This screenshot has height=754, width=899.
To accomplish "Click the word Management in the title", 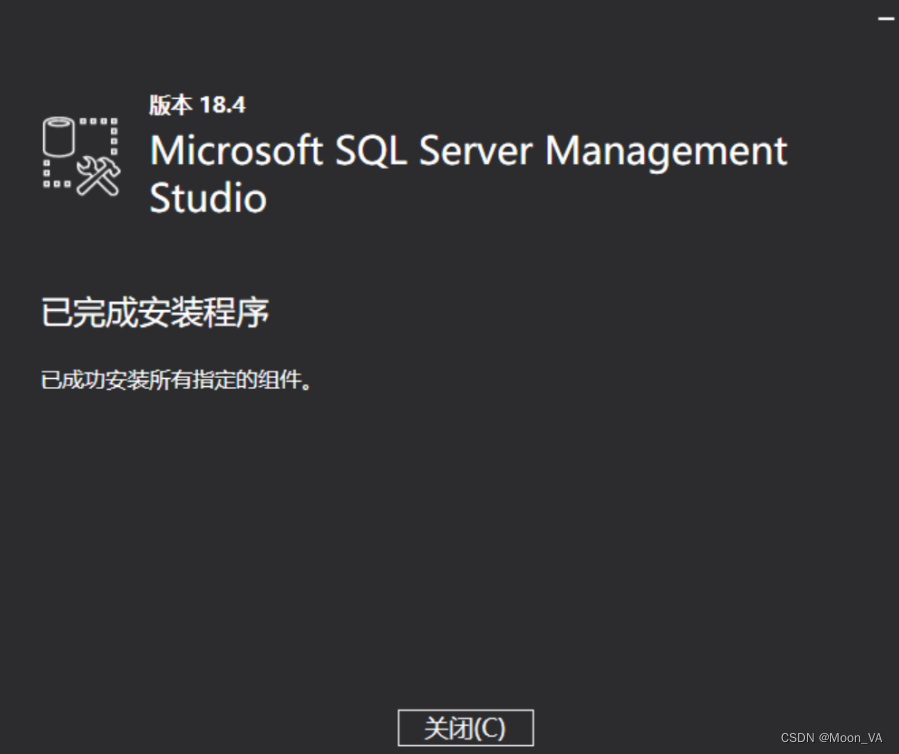I will [x=666, y=153].
